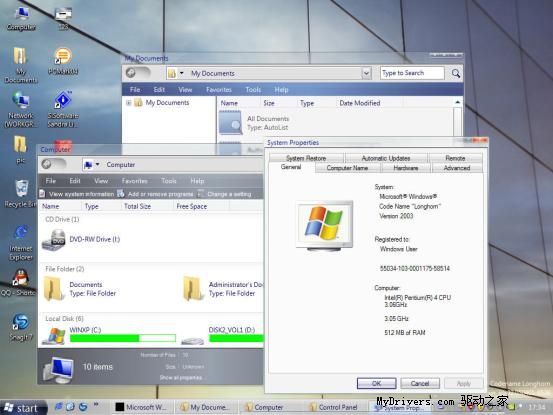Click the File Folder (2) group header
Screen dimensions: 553x415
pyautogui.click(x=65, y=269)
